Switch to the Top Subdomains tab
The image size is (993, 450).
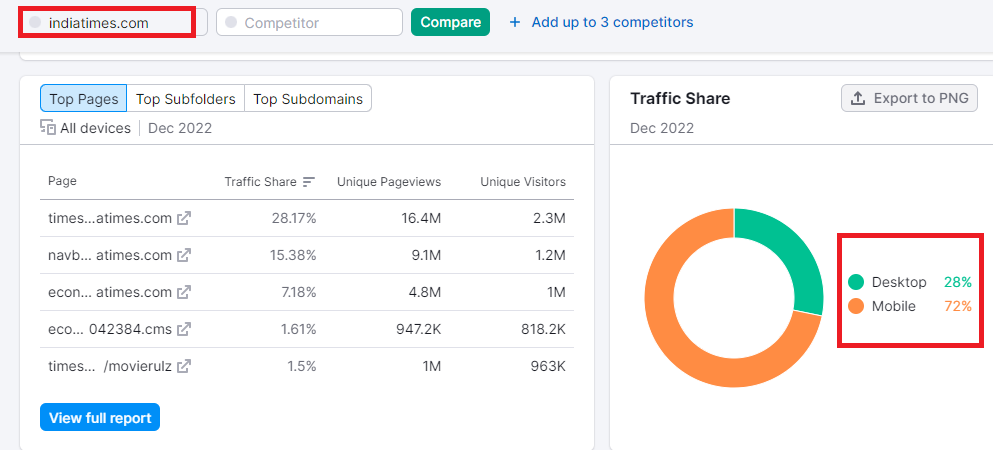[308, 99]
